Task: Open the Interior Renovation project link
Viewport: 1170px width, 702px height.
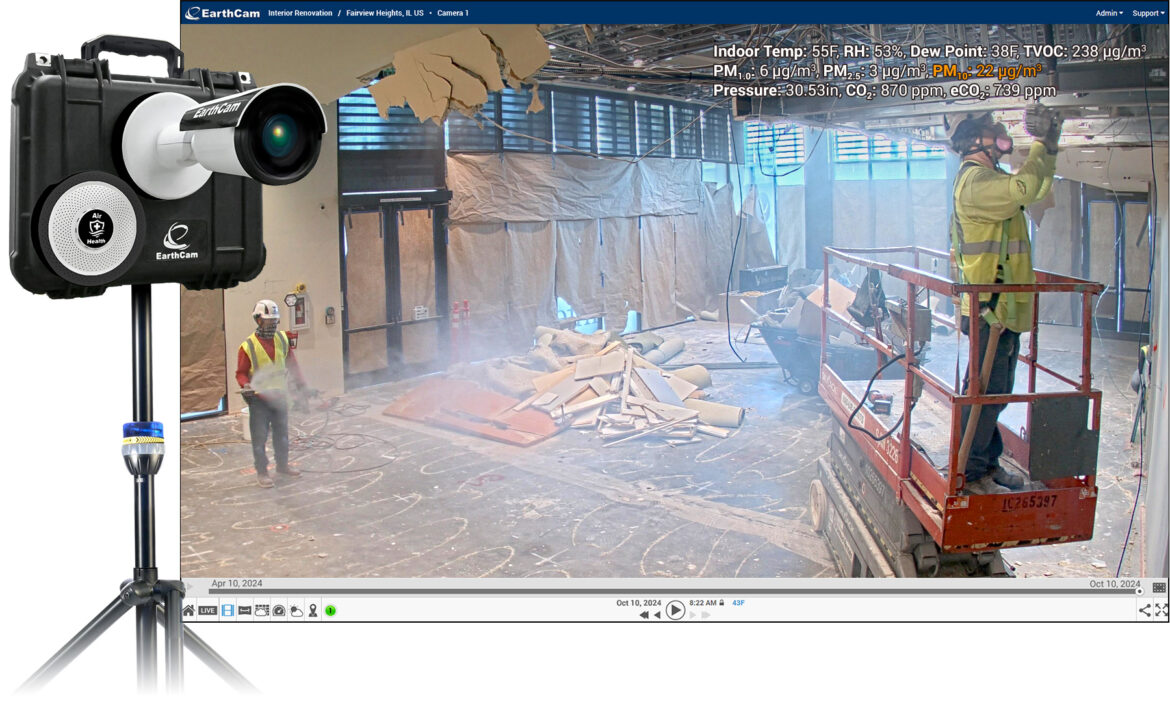Action: pyautogui.click(x=300, y=13)
